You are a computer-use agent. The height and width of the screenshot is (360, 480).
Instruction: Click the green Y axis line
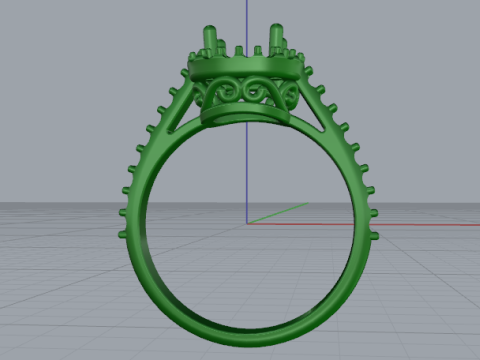click(278, 213)
